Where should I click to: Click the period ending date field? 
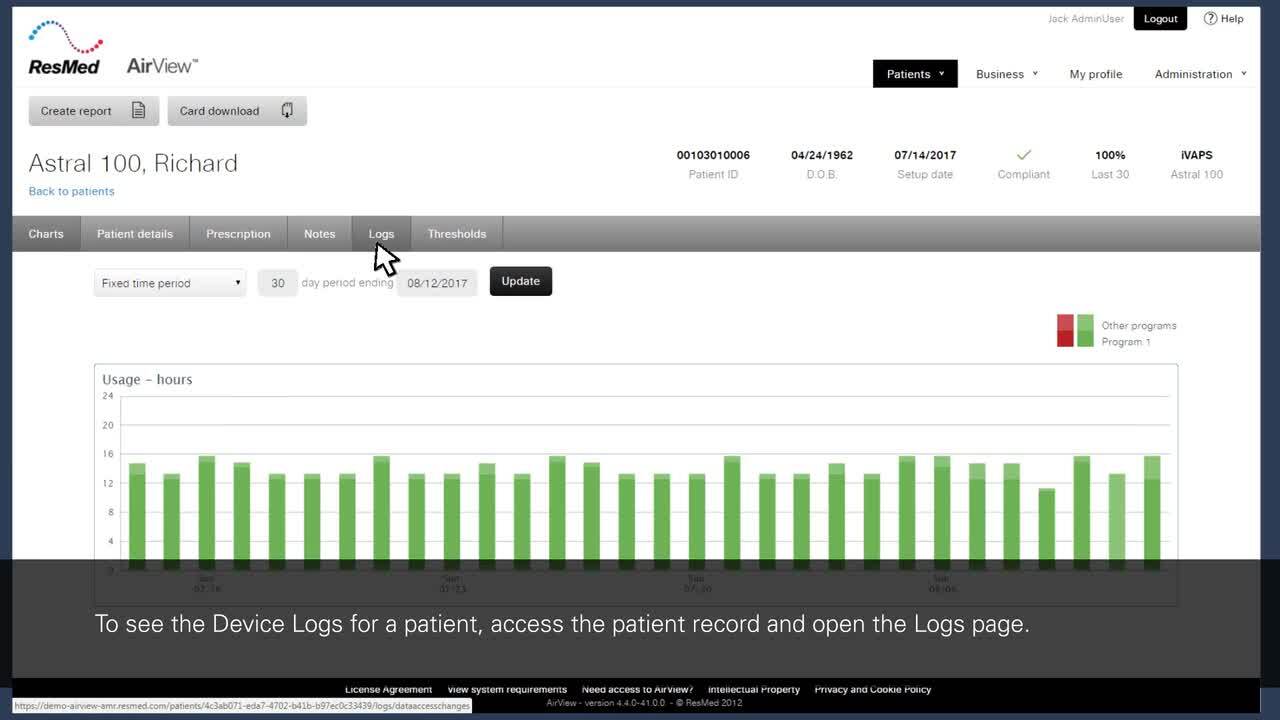tap(437, 283)
